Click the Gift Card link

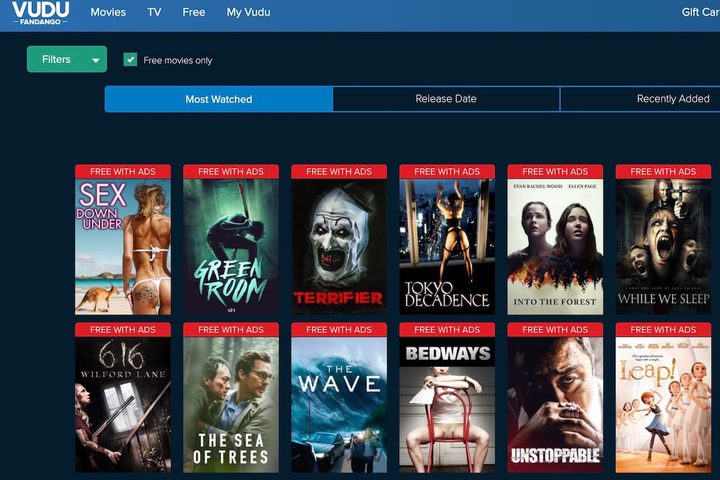pos(700,12)
